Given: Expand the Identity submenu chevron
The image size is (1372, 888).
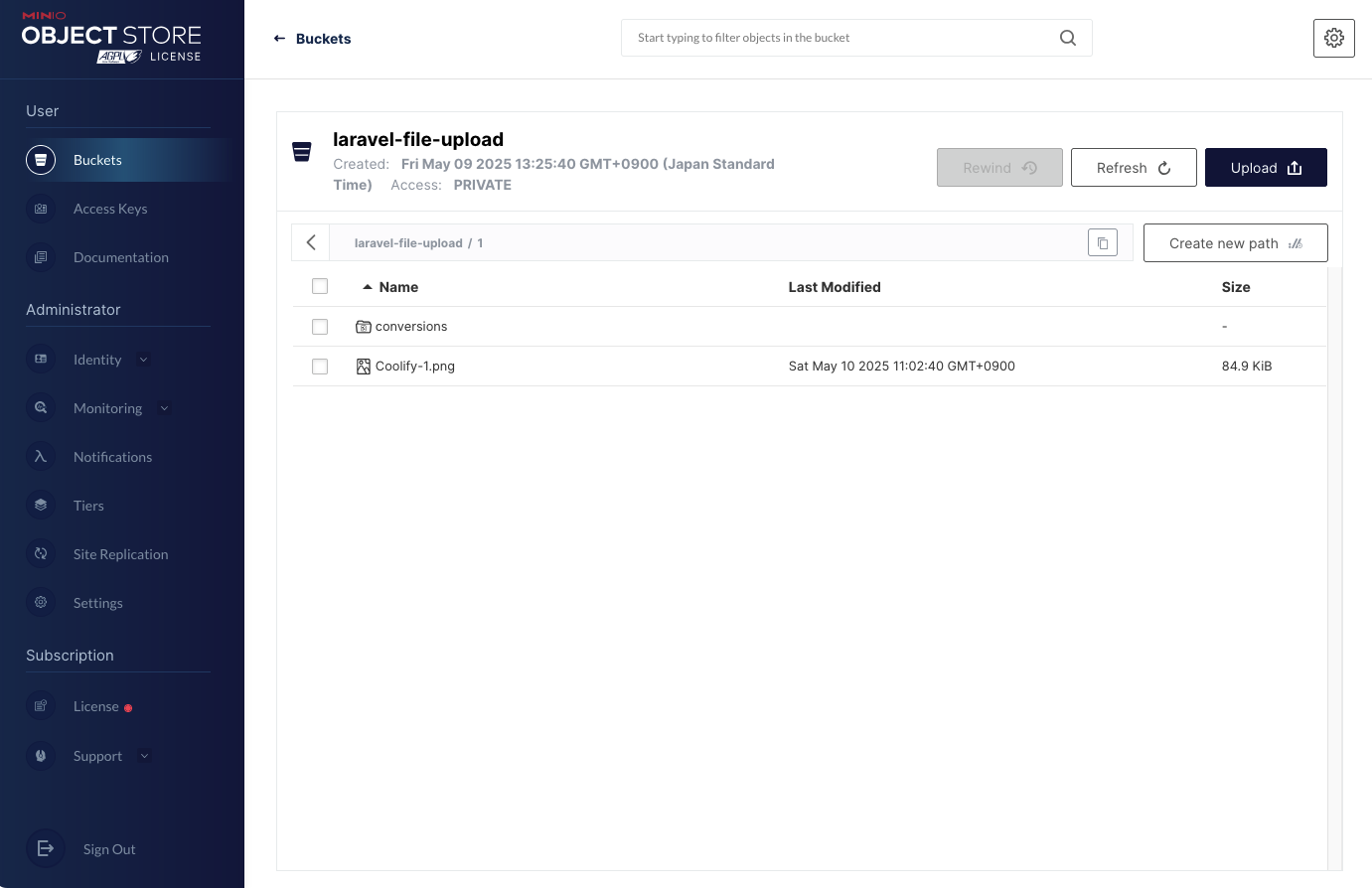Looking at the screenshot, I should pyautogui.click(x=144, y=360).
